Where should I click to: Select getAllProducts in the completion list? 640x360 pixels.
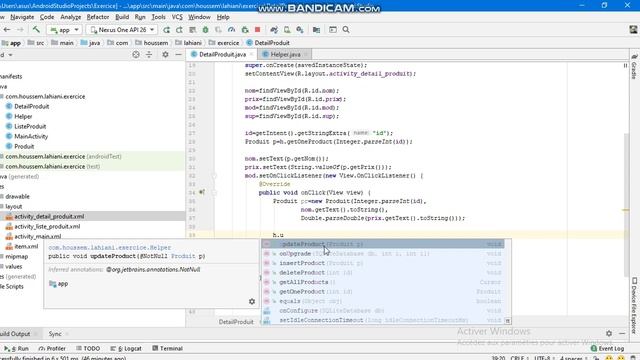tap(383, 282)
